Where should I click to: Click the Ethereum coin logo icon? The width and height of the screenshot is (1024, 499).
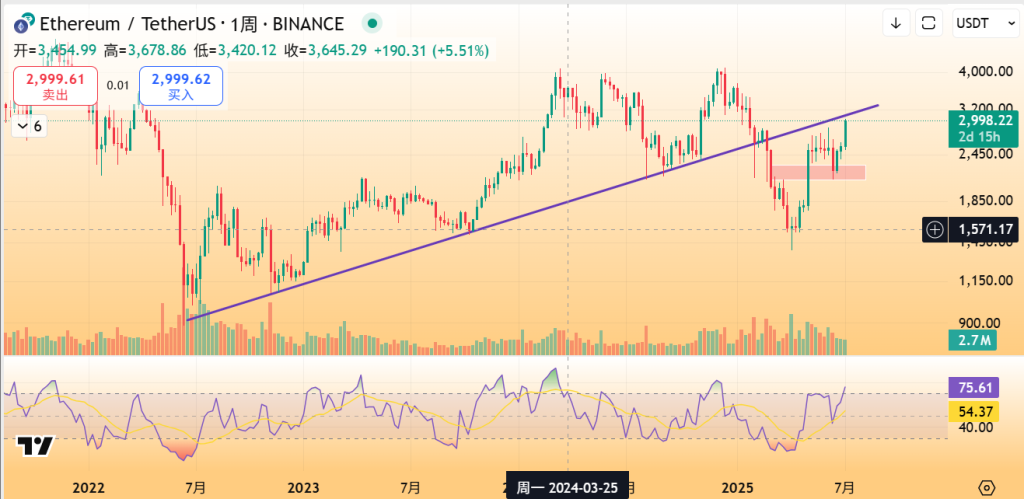coord(24,25)
